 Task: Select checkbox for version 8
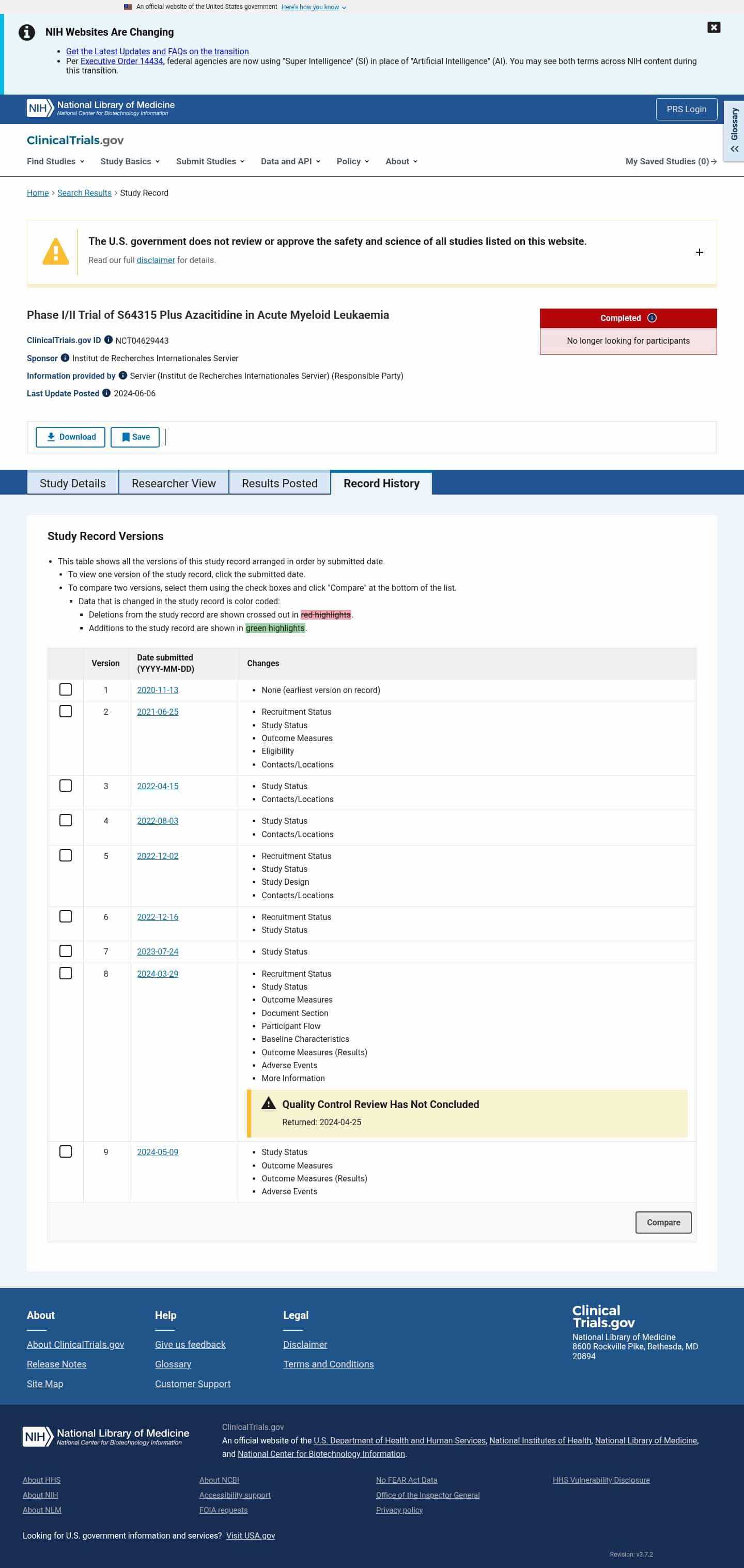pyautogui.click(x=66, y=973)
